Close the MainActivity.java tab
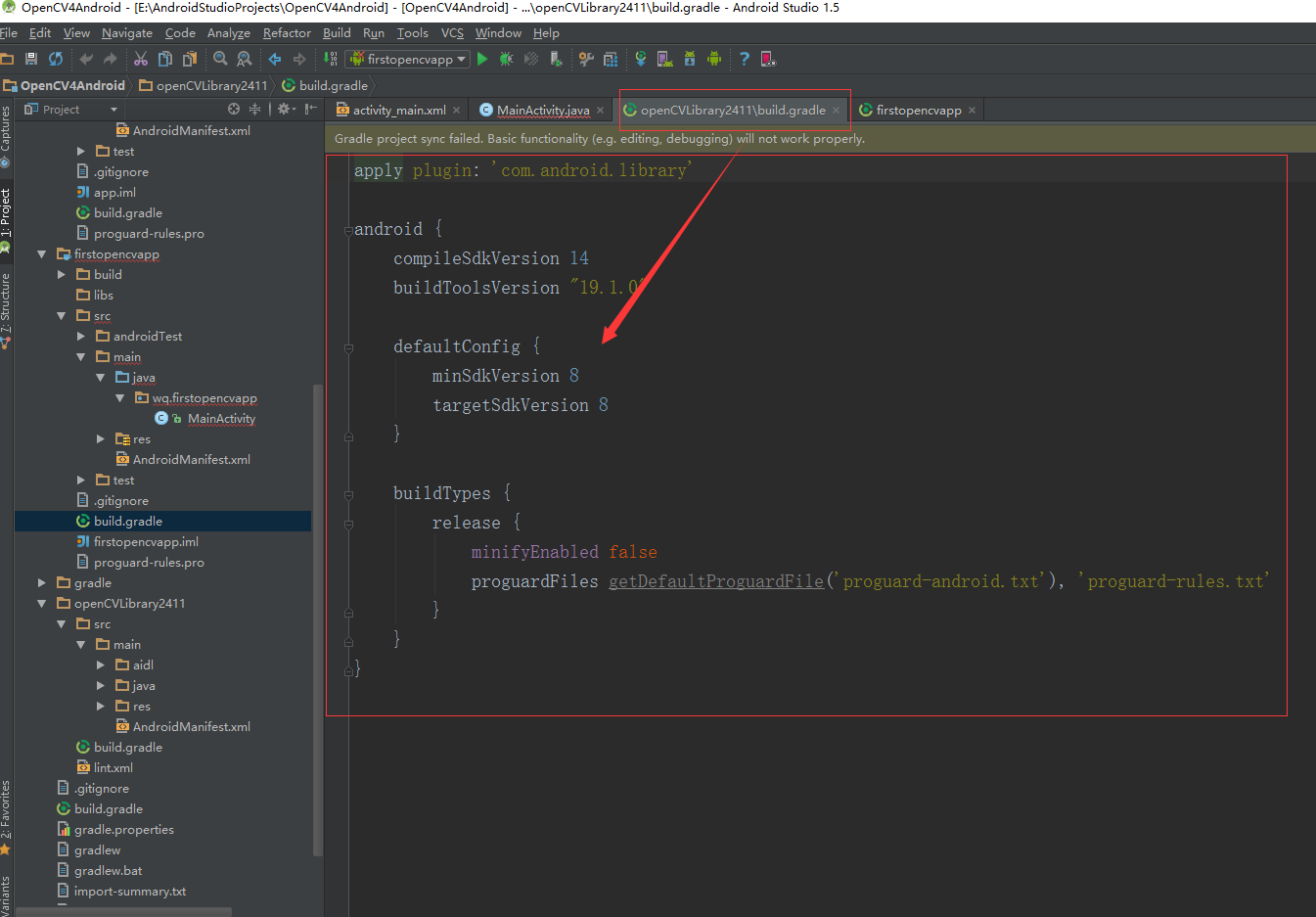Screen dimensions: 1316x917 [x=601, y=110]
